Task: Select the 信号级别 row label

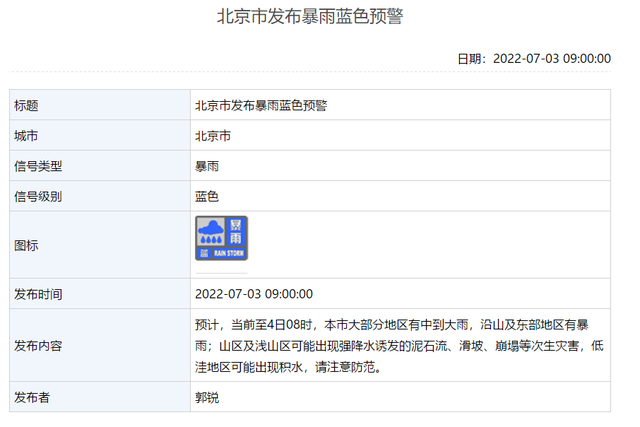Action: click(x=38, y=196)
